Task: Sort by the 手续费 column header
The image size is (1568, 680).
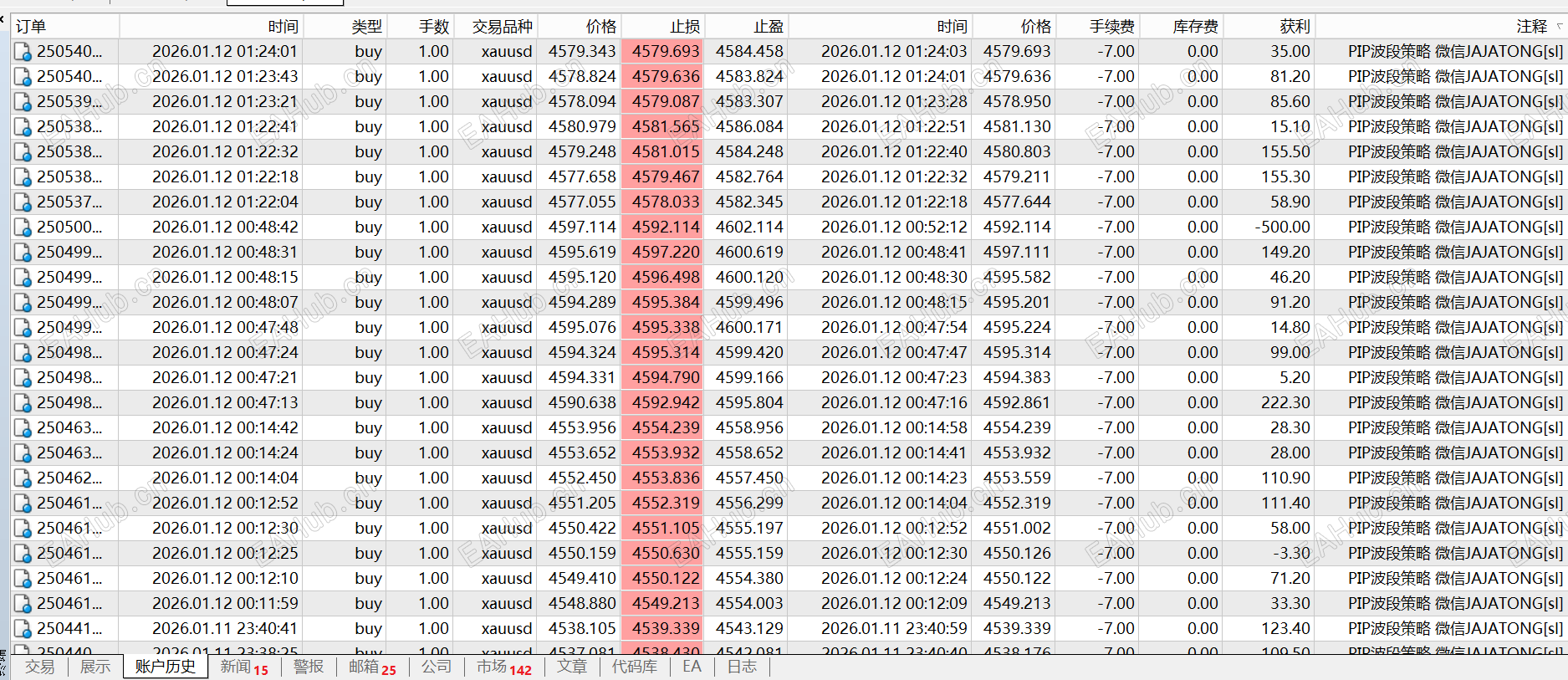Action: [1098, 27]
